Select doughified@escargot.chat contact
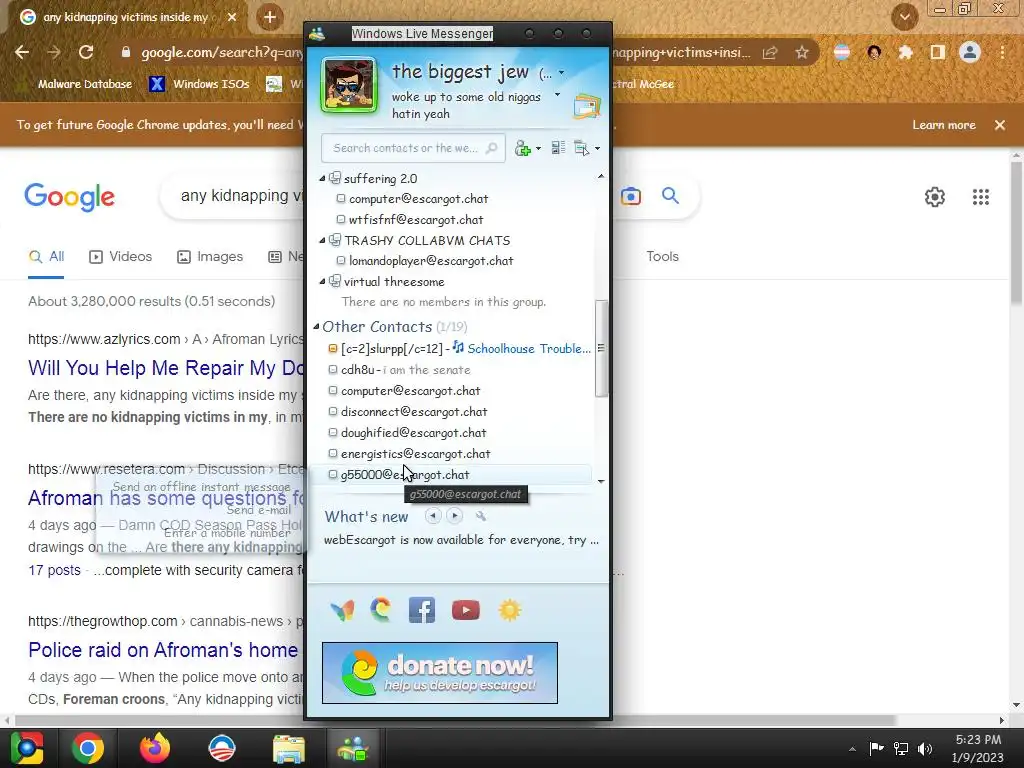This screenshot has height=768, width=1024. tap(413, 432)
